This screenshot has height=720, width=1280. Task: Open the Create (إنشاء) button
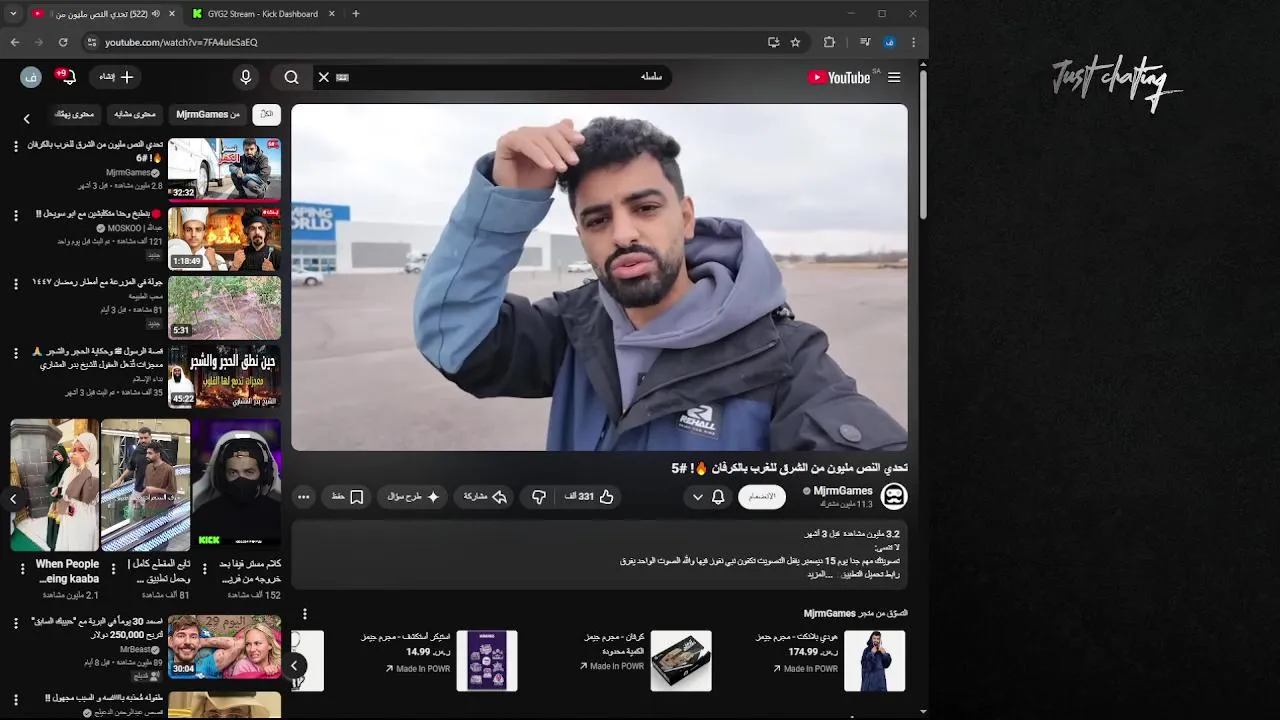116,77
